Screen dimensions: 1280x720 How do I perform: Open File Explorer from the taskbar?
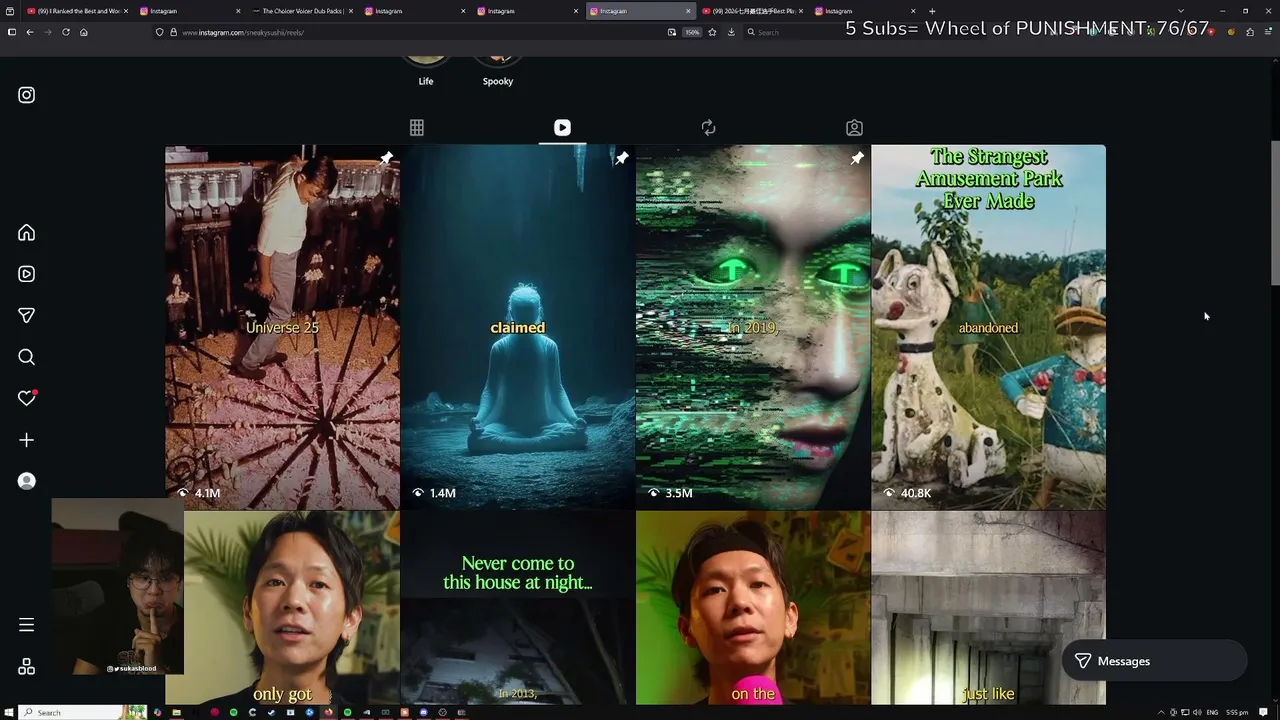point(176,712)
